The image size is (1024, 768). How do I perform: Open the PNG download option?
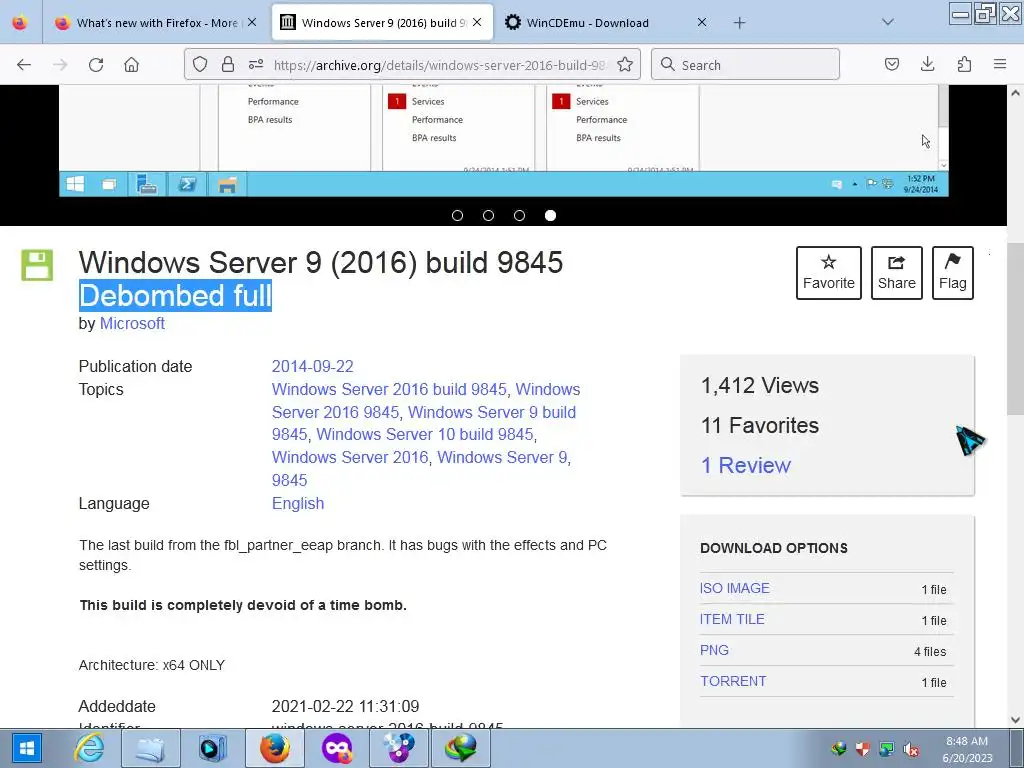click(714, 650)
